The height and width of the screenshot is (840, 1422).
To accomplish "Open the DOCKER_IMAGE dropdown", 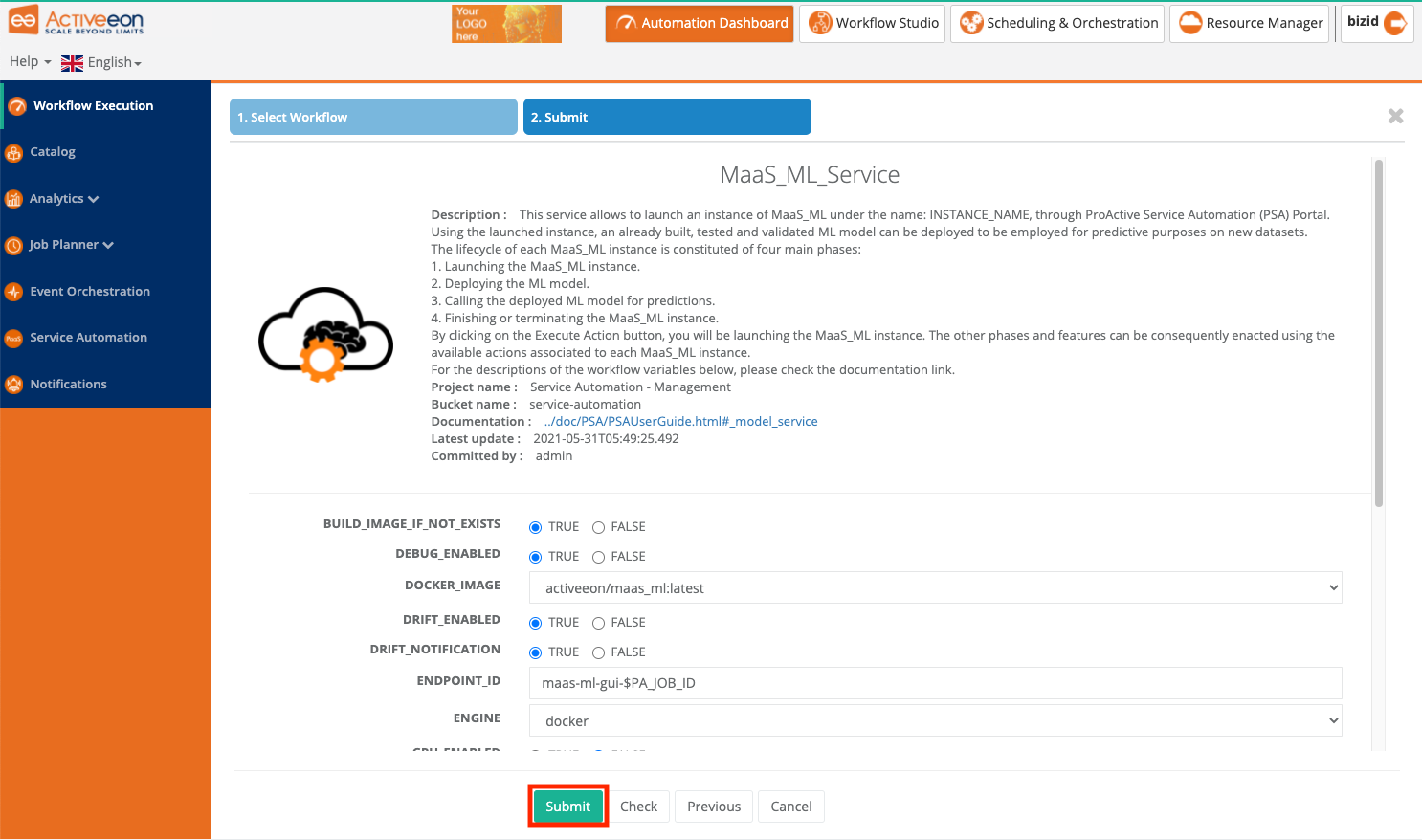I will tap(935, 587).
